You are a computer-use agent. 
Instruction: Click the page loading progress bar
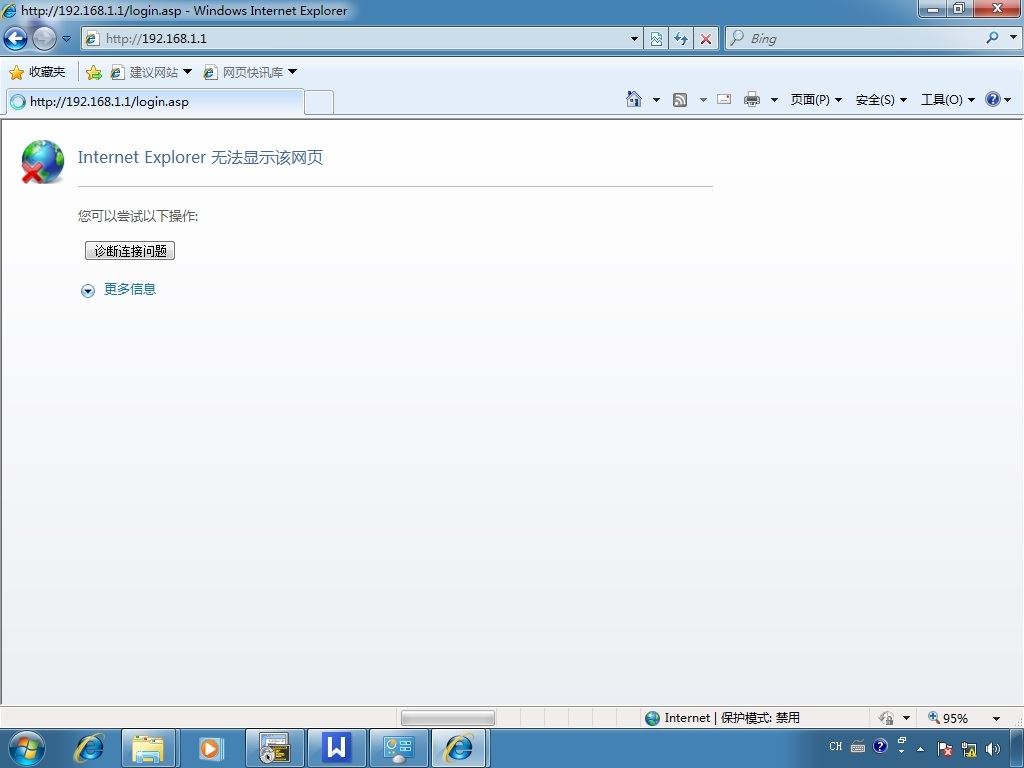(x=447, y=718)
